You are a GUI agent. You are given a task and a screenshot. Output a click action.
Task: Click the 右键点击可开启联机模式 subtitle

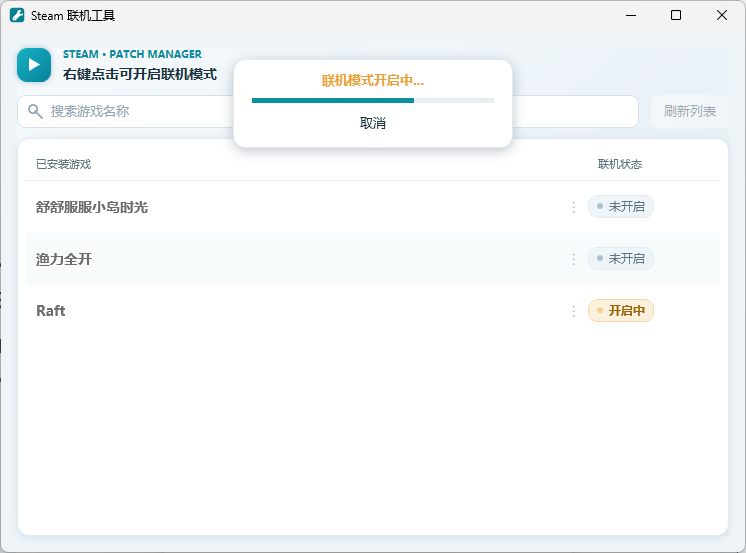[x=140, y=74]
